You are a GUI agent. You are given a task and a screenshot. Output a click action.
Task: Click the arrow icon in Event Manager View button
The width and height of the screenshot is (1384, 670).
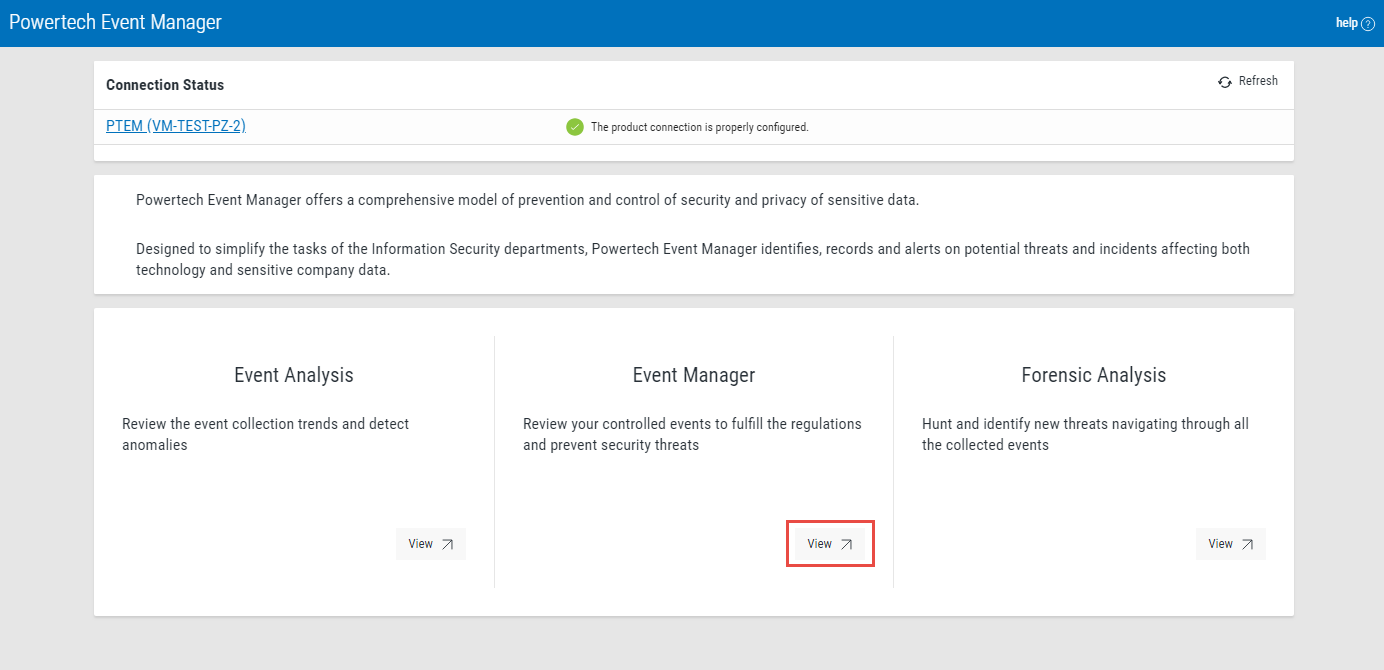pyautogui.click(x=846, y=544)
